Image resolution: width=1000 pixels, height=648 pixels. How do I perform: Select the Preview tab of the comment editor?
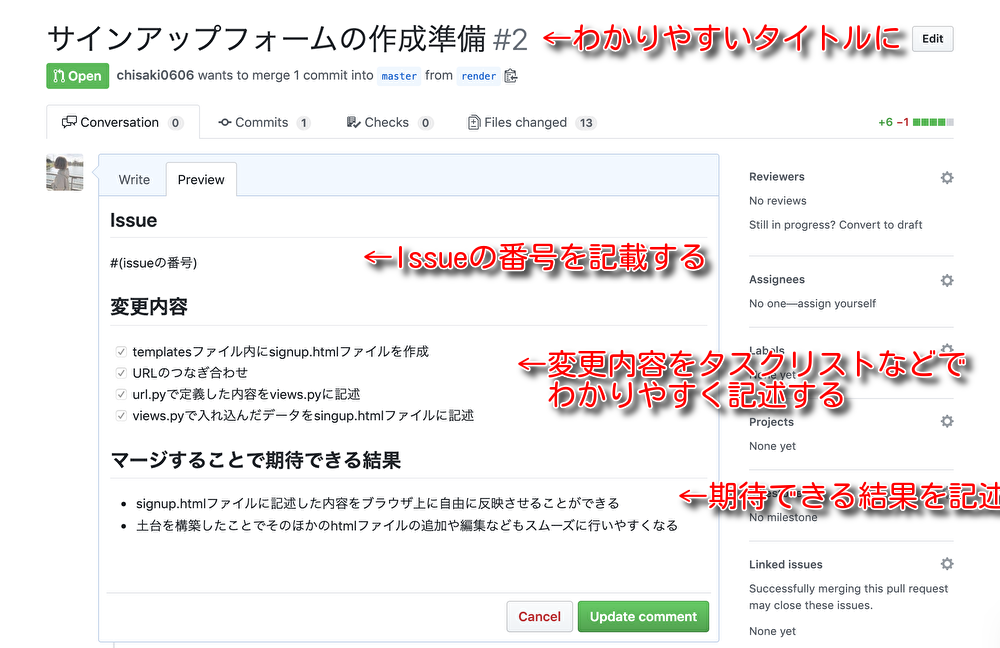[201, 180]
